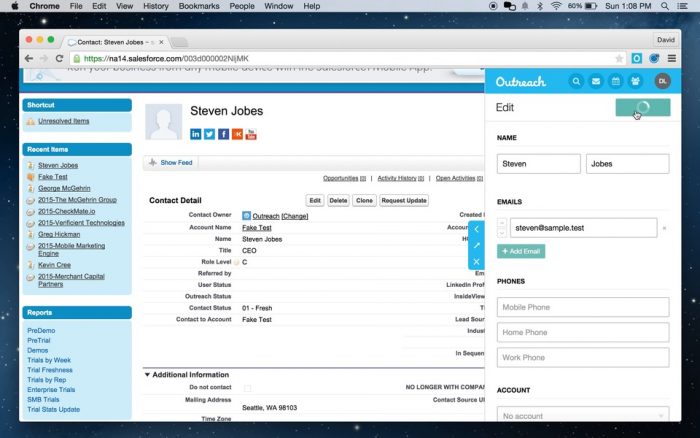Open macOS Spotlight search

pos(665,6)
